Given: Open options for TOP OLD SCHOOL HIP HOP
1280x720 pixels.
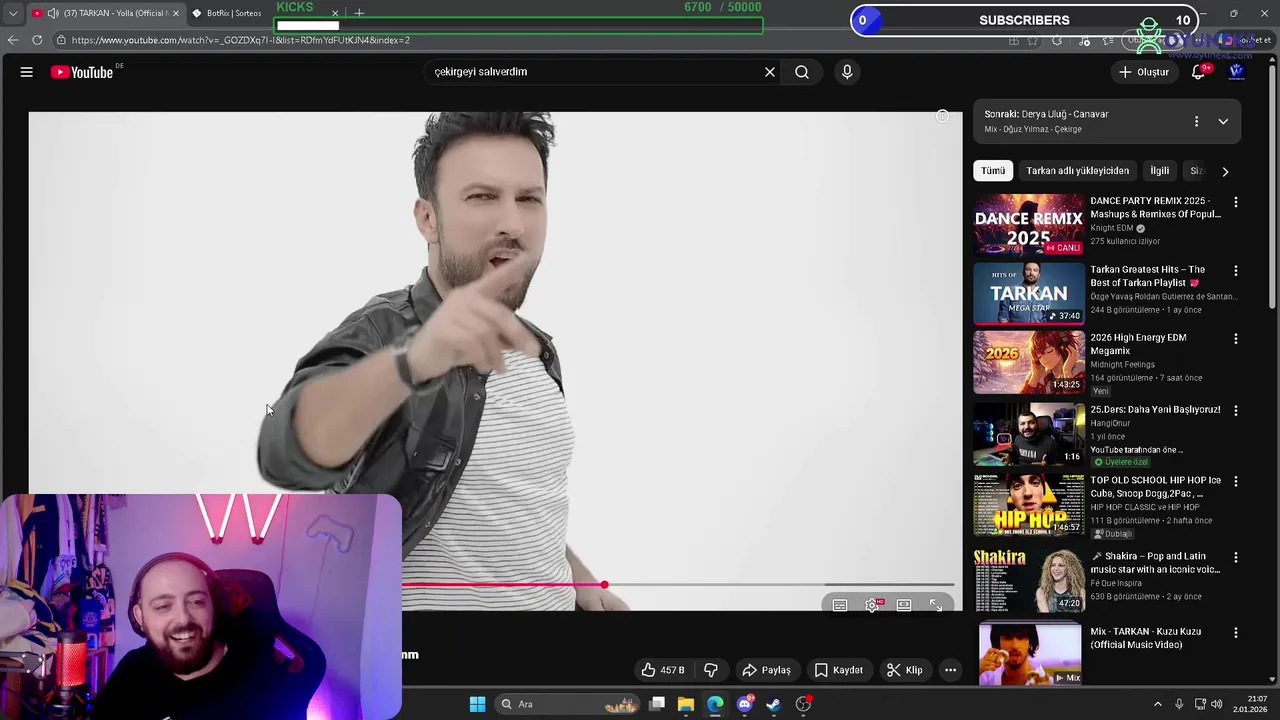Looking at the screenshot, I should pyautogui.click(x=1235, y=481).
